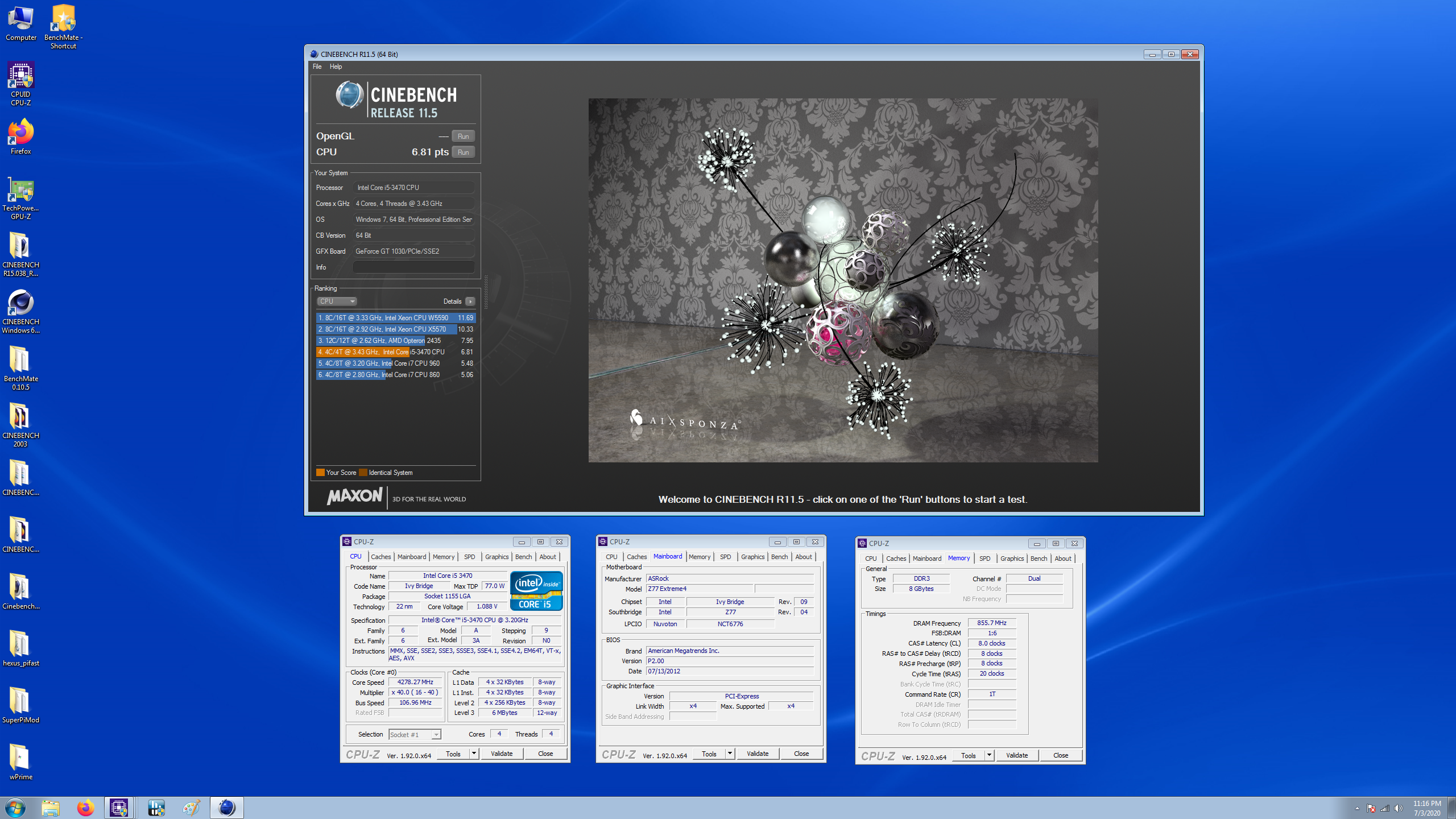This screenshot has width=1456, height=819.
Task: Select ranking row Xeon CPU W5590
Action: pos(396,318)
